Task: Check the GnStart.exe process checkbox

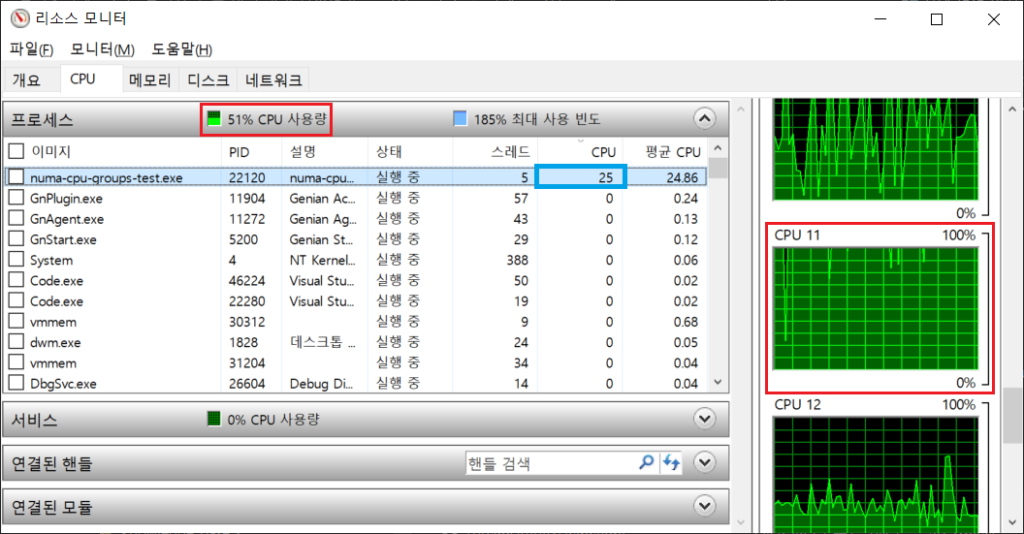Action: click(16, 239)
